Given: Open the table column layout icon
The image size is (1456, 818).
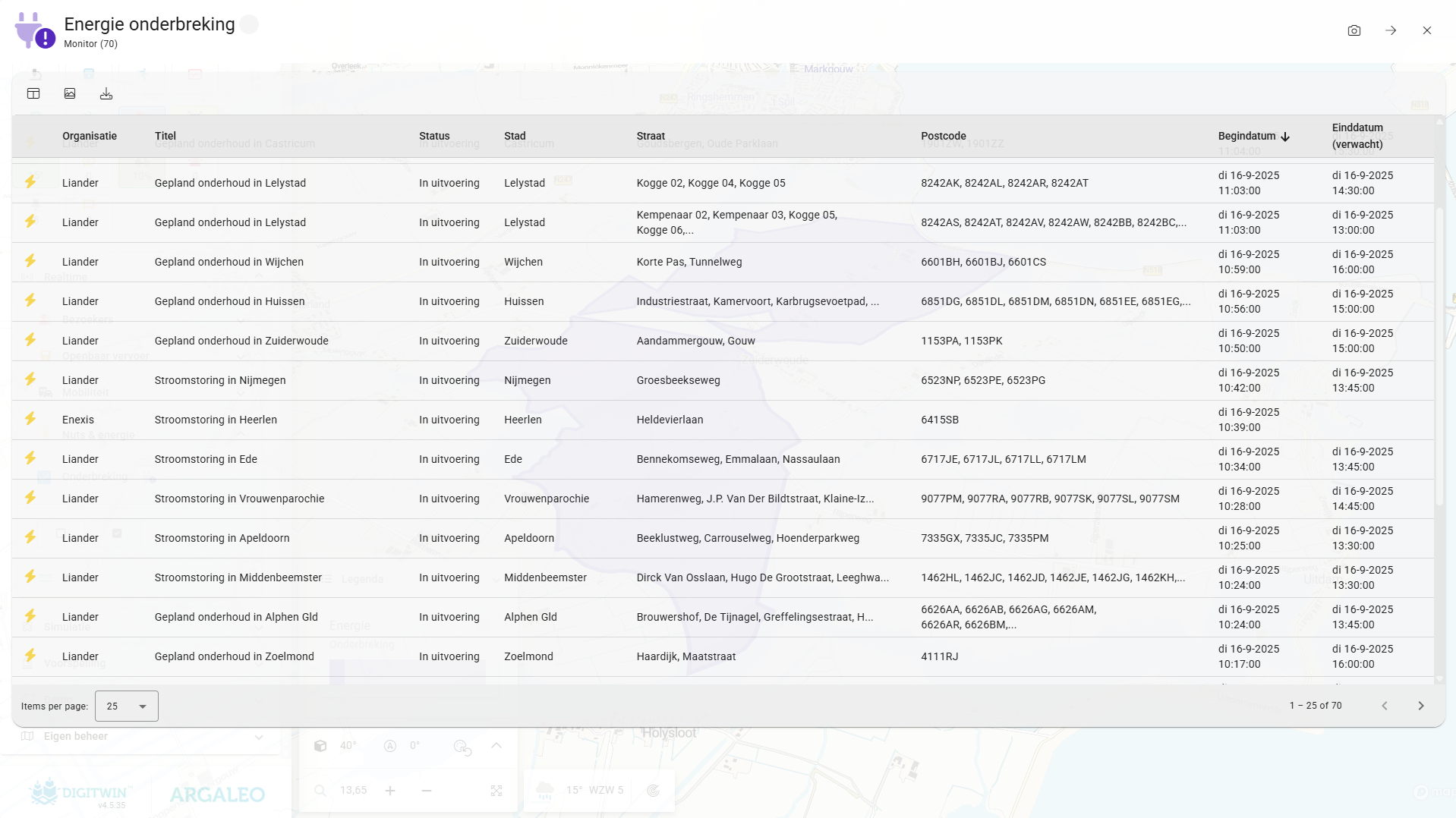Looking at the screenshot, I should coord(33,93).
